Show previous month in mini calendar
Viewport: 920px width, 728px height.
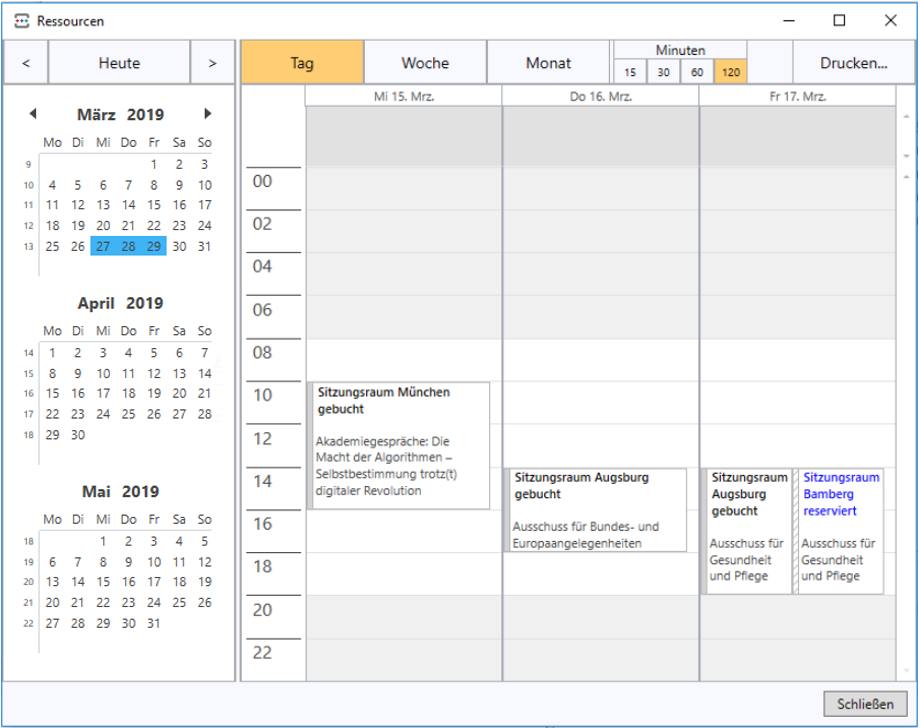33,114
